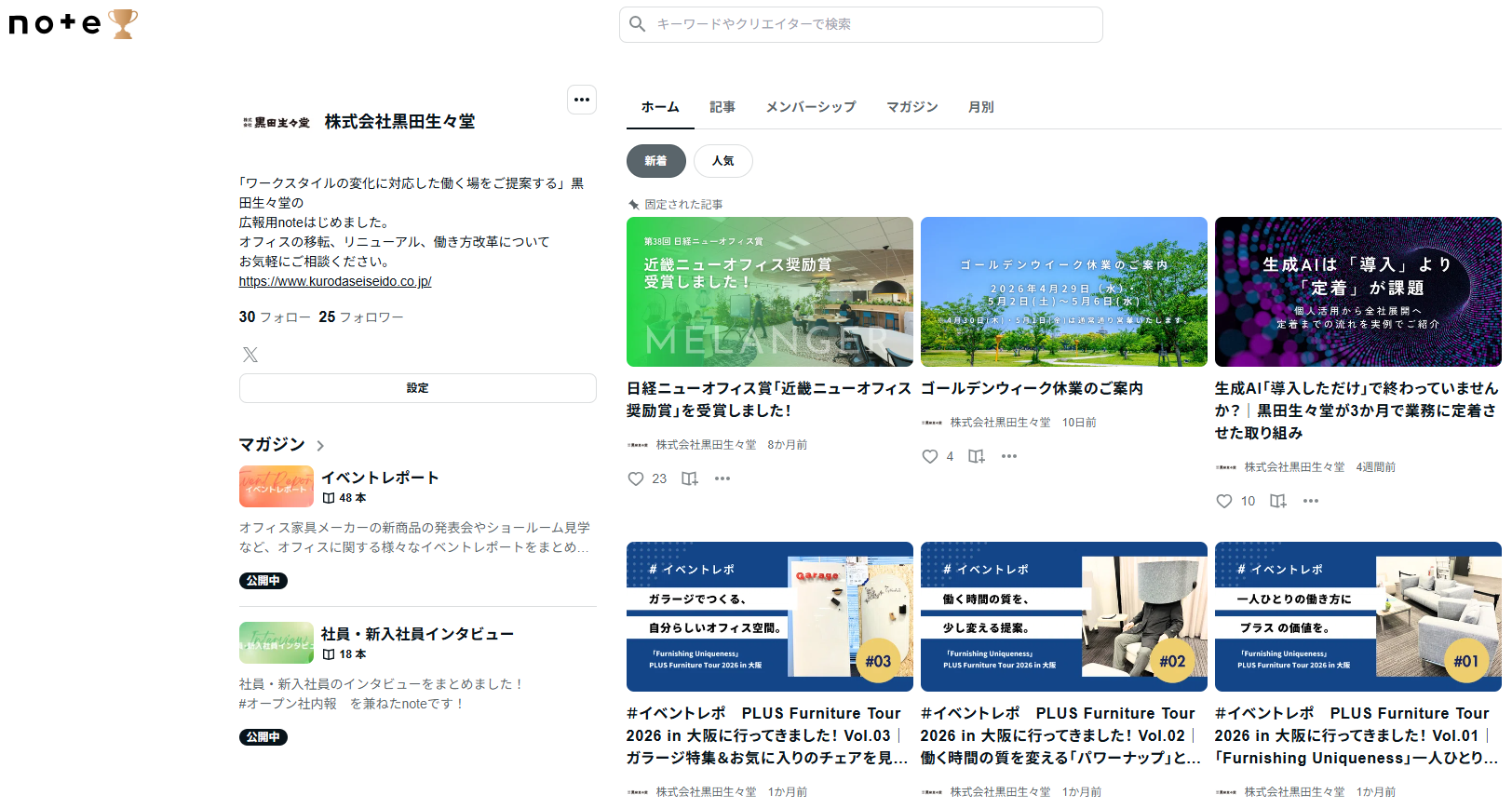Open more options for the 日経ニューオフィス賞 article
Image resolution: width=1512 pixels, height=808 pixels.
click(722, 478)
